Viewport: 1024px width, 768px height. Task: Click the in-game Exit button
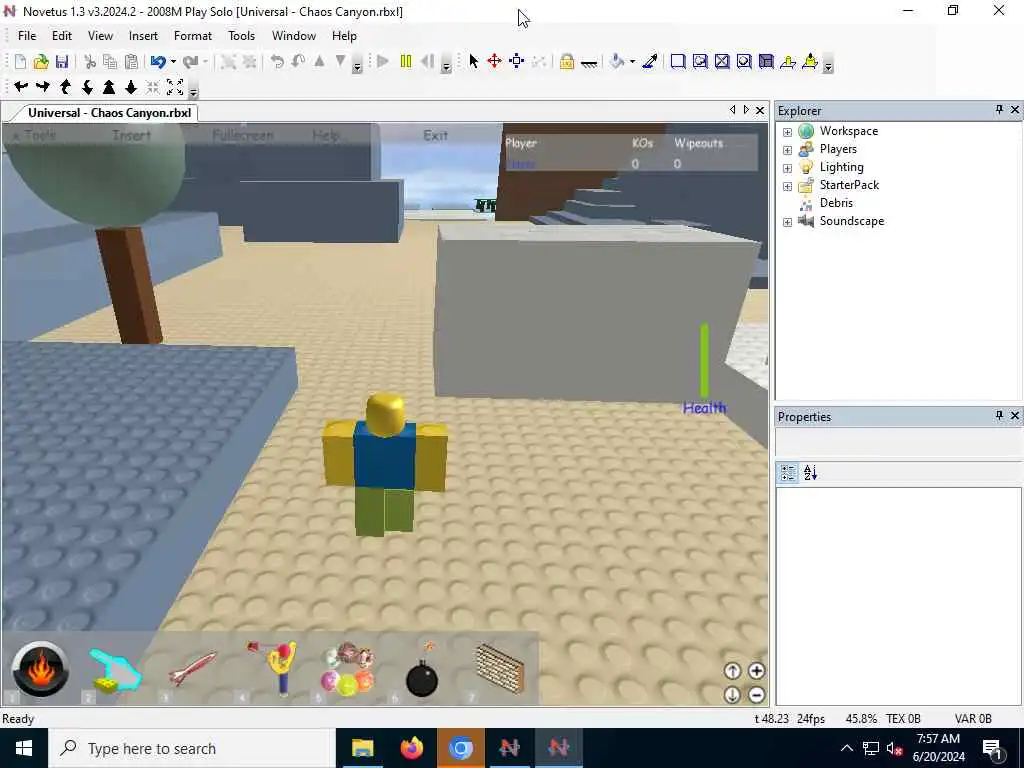click(x=435, y=136)
